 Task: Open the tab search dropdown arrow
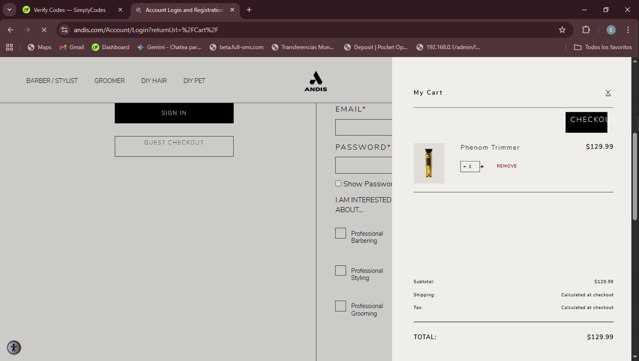(9, 10)
